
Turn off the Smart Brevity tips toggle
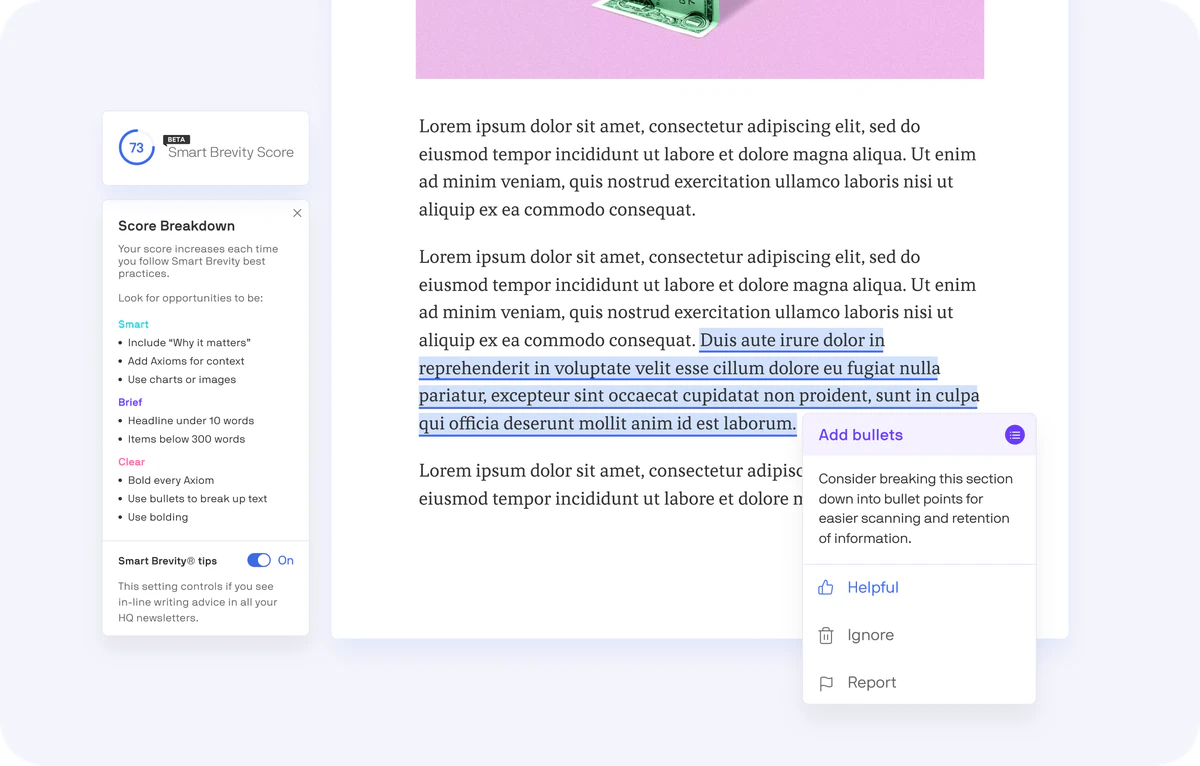(x=259, y=560)
